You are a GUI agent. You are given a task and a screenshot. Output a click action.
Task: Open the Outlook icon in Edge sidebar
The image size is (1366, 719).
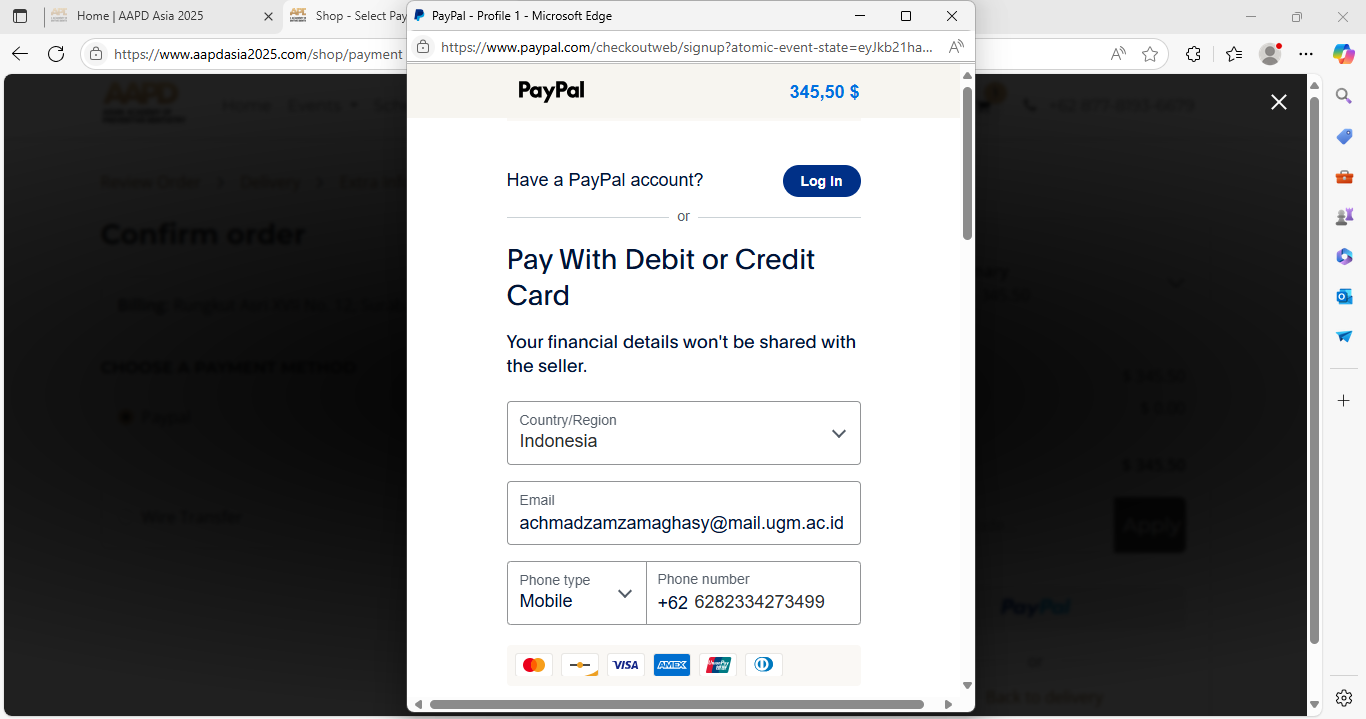[1344, 296]
